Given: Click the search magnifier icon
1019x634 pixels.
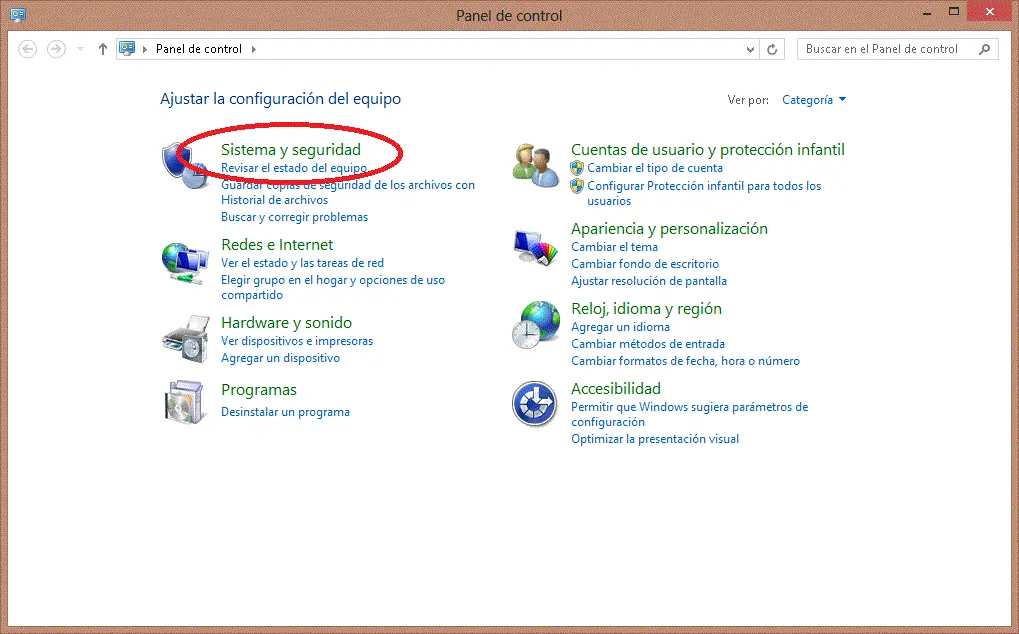Looking at the screenshot, I should point(985,49).
